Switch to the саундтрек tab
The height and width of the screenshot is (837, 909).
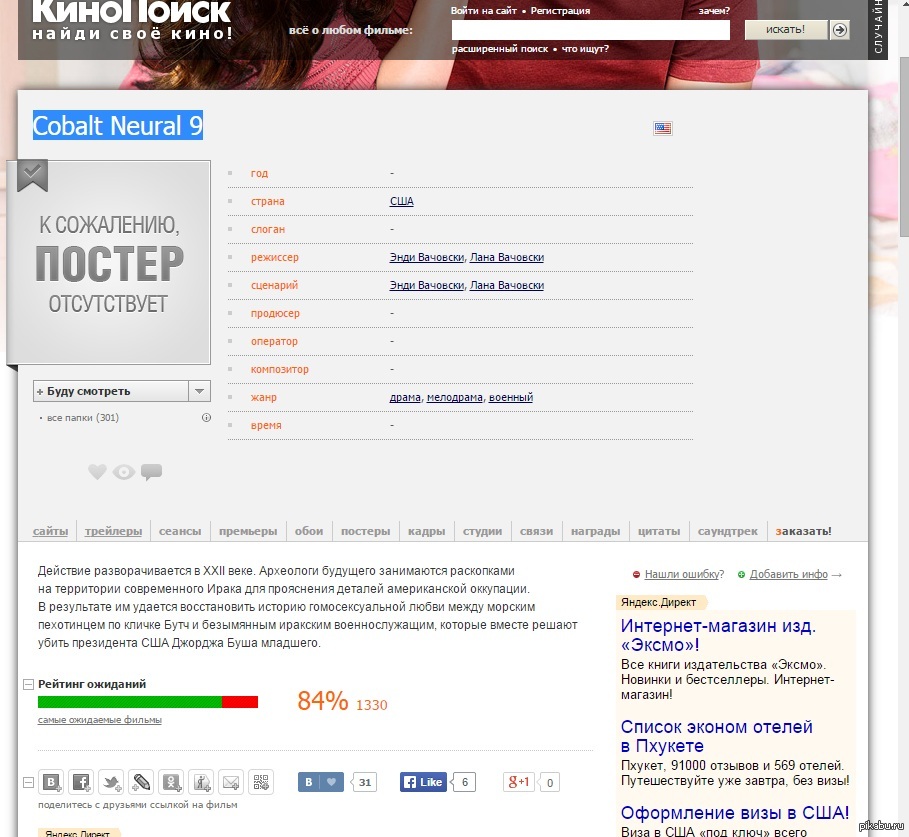click(x=728, y=531)
